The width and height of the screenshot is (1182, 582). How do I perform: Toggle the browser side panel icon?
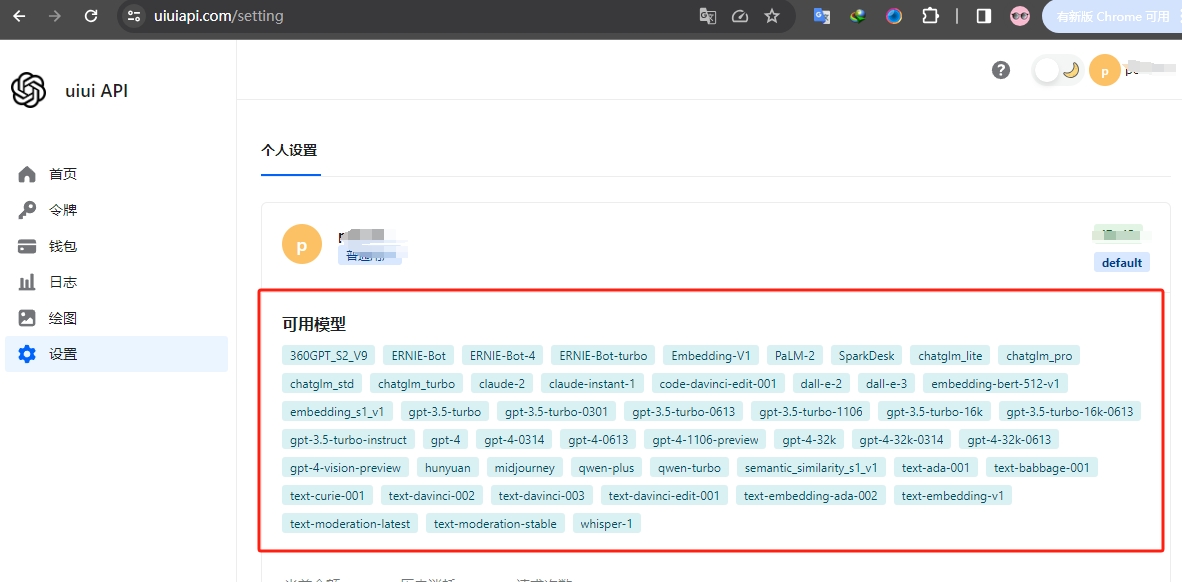984,16
